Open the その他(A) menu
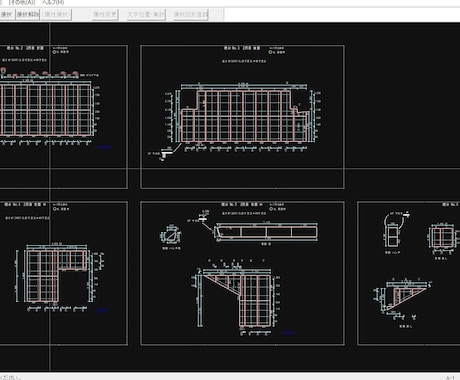The image size is (460, 380). [22, 2]
